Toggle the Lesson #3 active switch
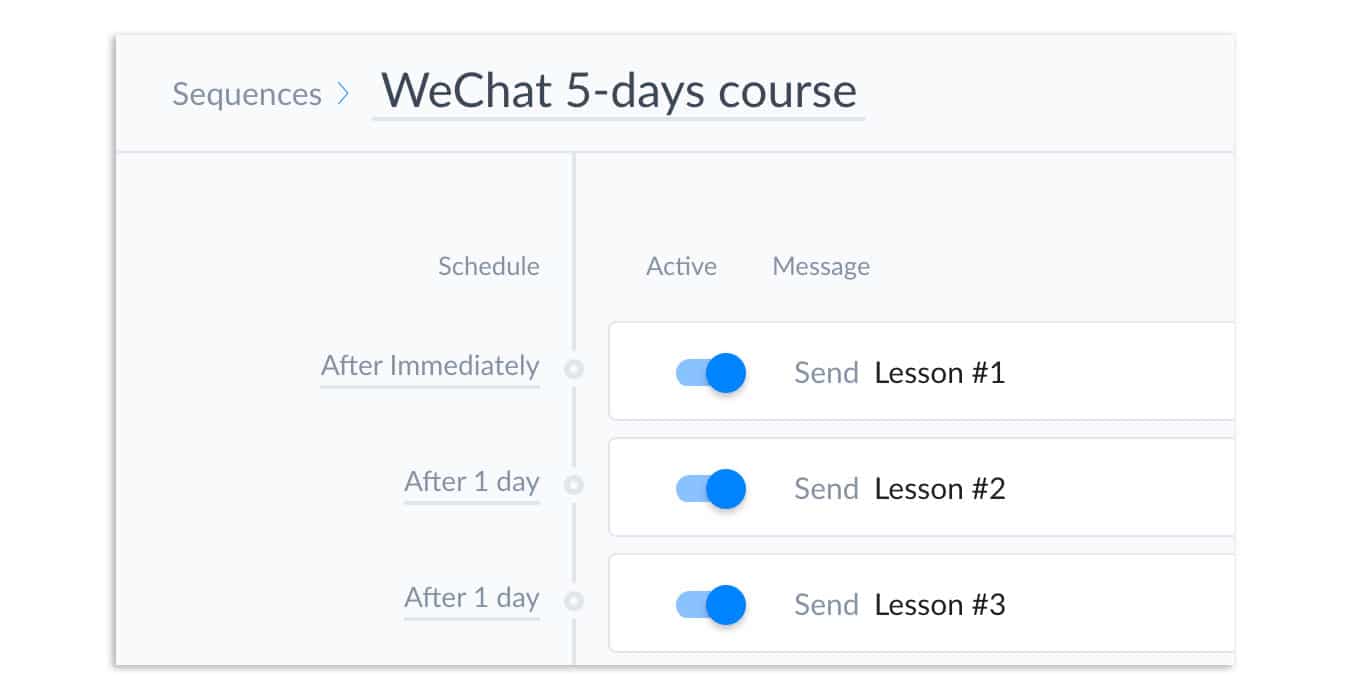Screen dimensions: 1350x700 coord(711,605)
